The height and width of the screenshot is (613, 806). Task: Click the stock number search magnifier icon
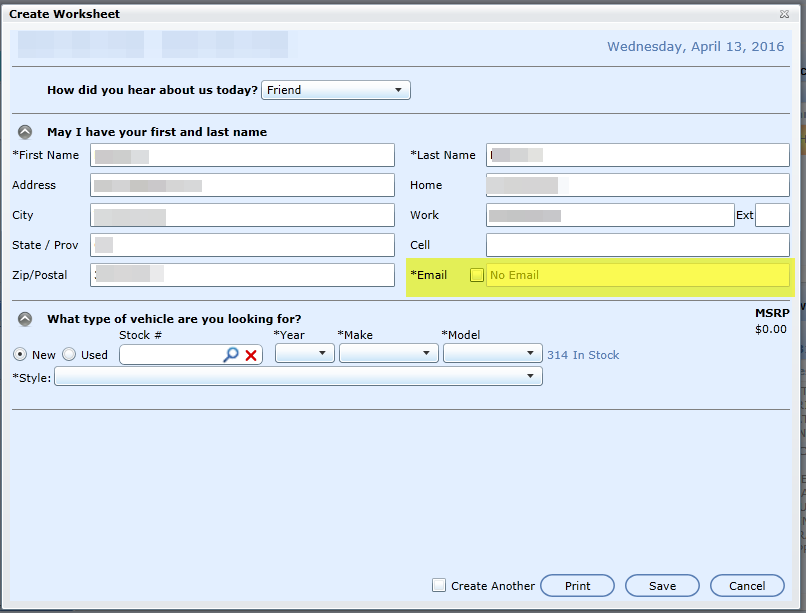click(231, 355)
